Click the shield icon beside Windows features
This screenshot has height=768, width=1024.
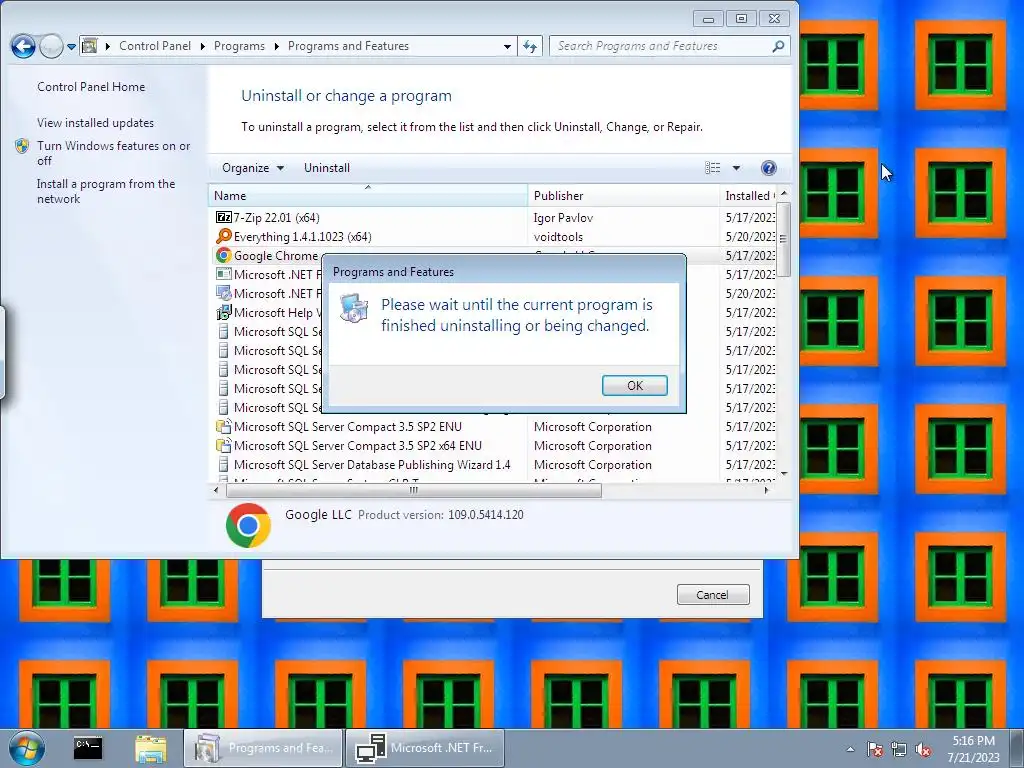click(22, 146)
